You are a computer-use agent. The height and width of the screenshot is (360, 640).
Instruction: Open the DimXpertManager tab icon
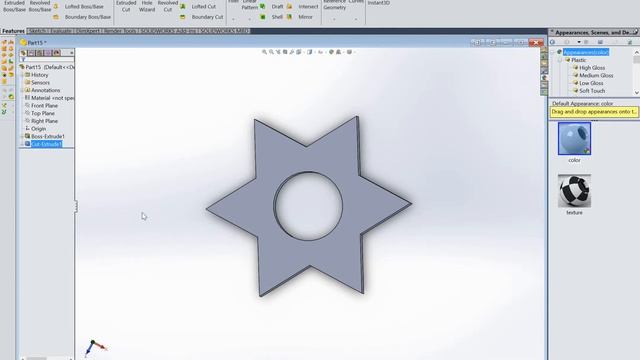click(x=48, y=53)
